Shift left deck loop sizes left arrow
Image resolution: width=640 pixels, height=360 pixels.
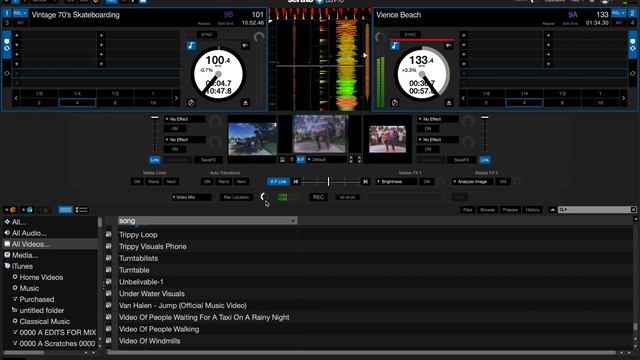pyautogui.click(x=16, y=98)
